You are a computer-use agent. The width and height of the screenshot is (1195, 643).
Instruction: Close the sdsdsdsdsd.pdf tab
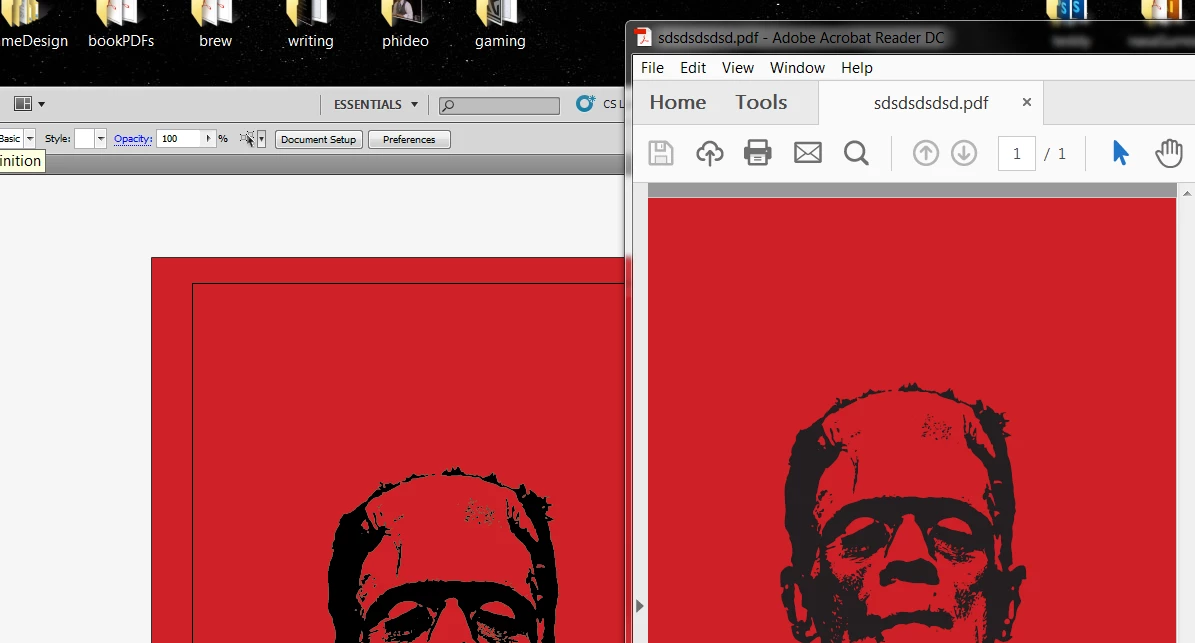1027,102
